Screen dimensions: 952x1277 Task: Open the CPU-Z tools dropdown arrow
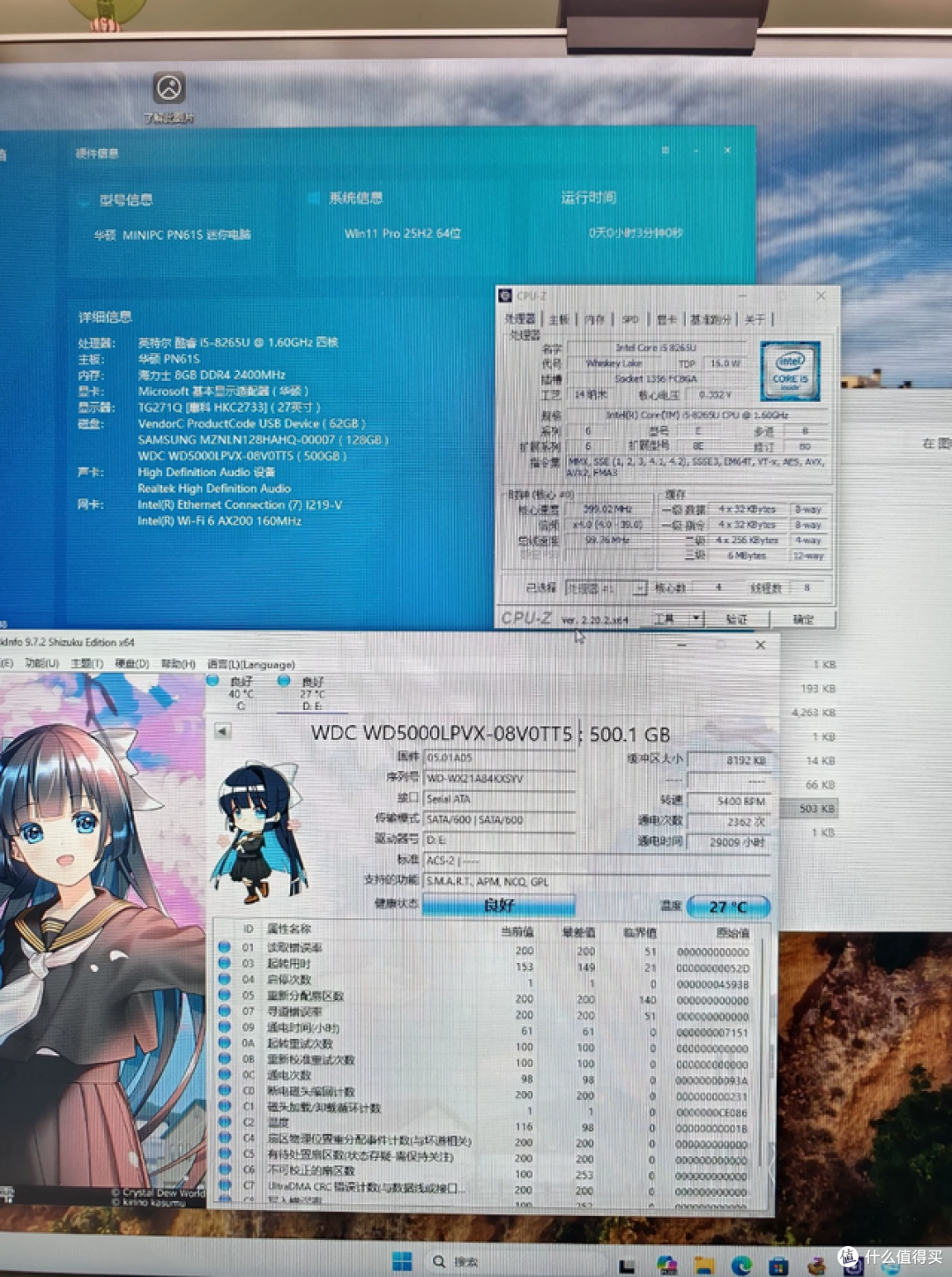[696, 619]
